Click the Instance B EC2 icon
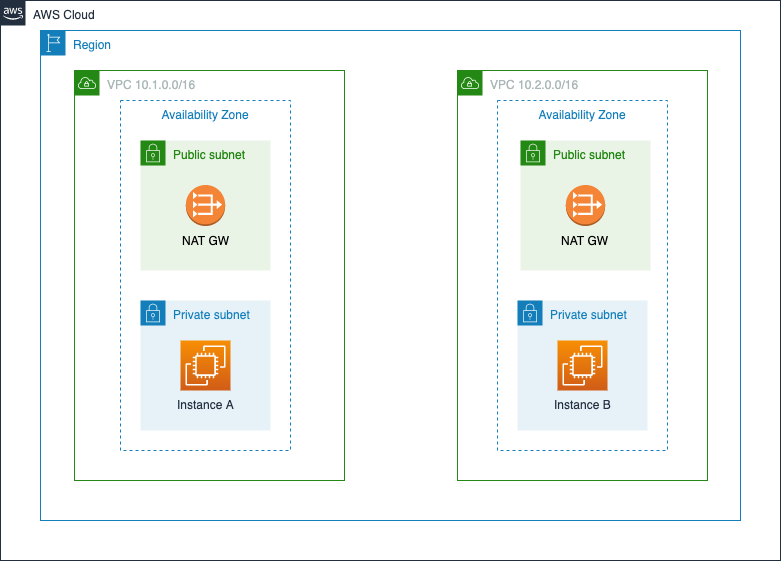Screen dimensions: 781x561 click(582, 365)
